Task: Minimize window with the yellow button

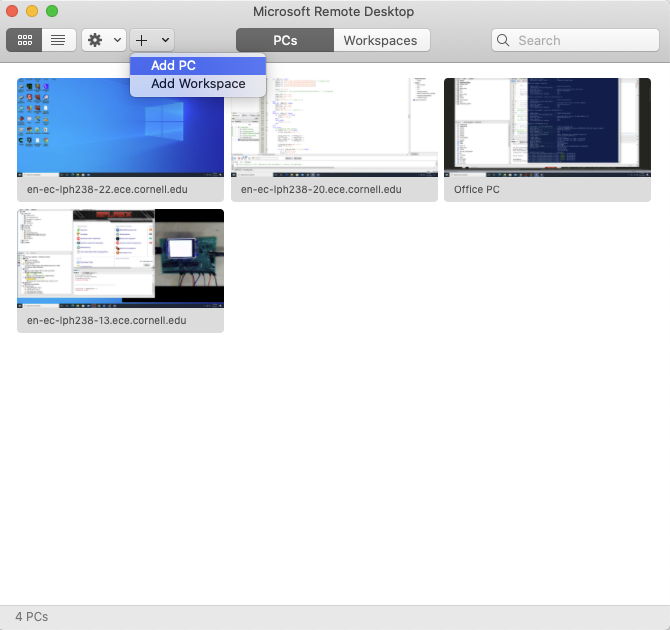Action: click(32, 12)
